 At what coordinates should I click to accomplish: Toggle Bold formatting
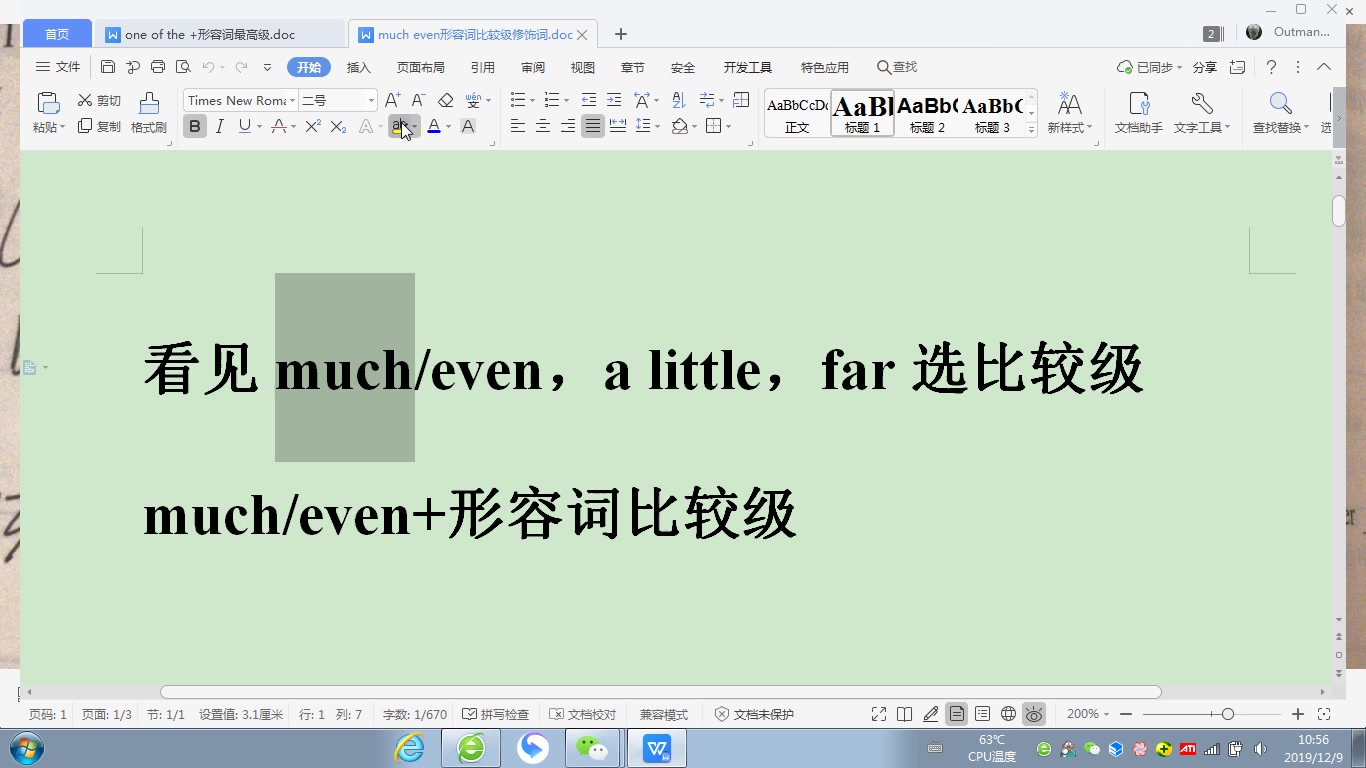coord(194,126)
